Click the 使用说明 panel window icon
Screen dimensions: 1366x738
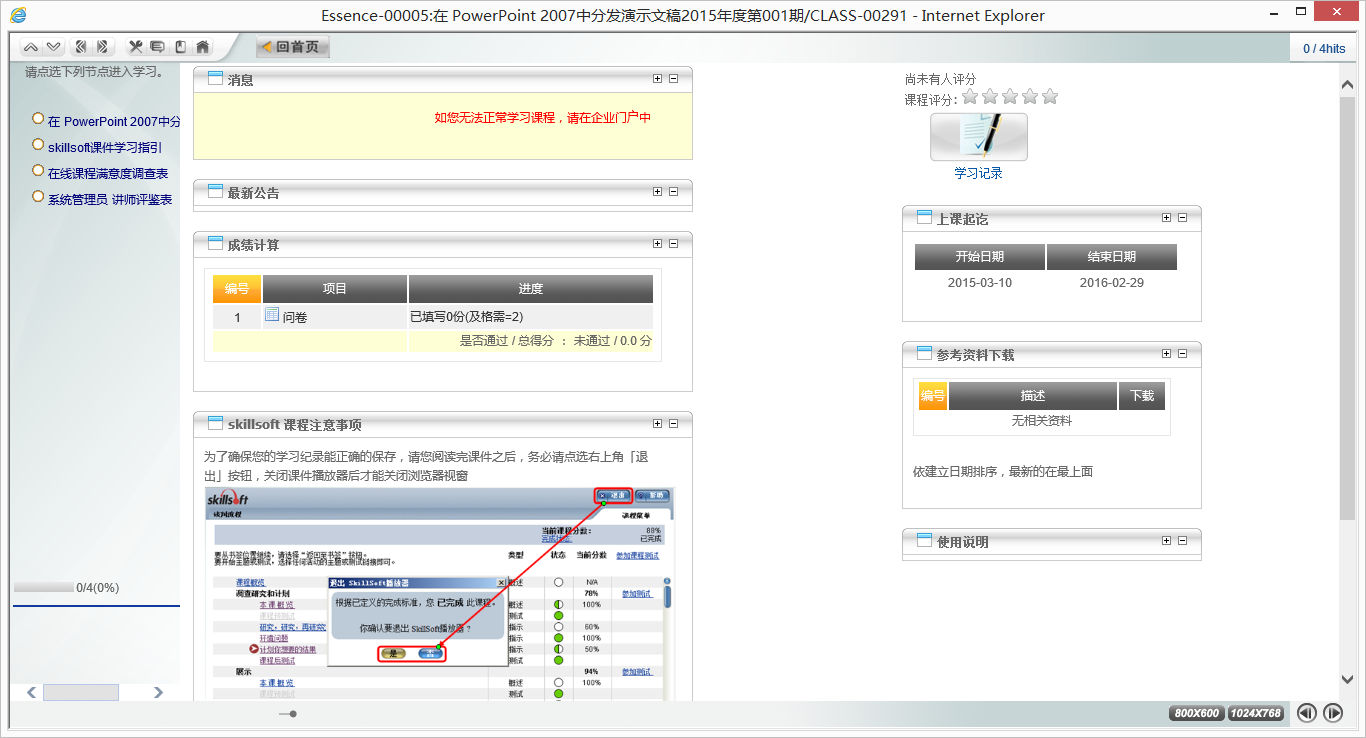tap(924, 541)
